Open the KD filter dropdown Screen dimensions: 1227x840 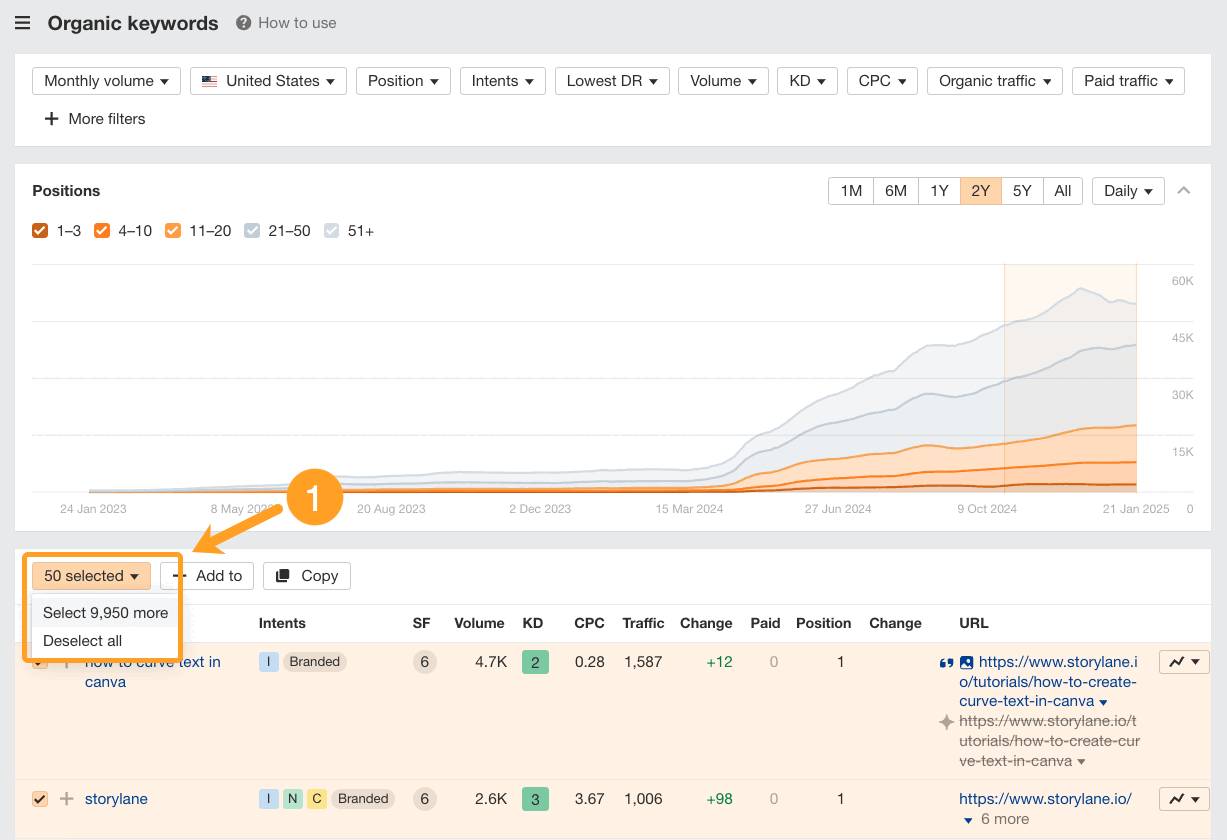click(x=807, y=81)
